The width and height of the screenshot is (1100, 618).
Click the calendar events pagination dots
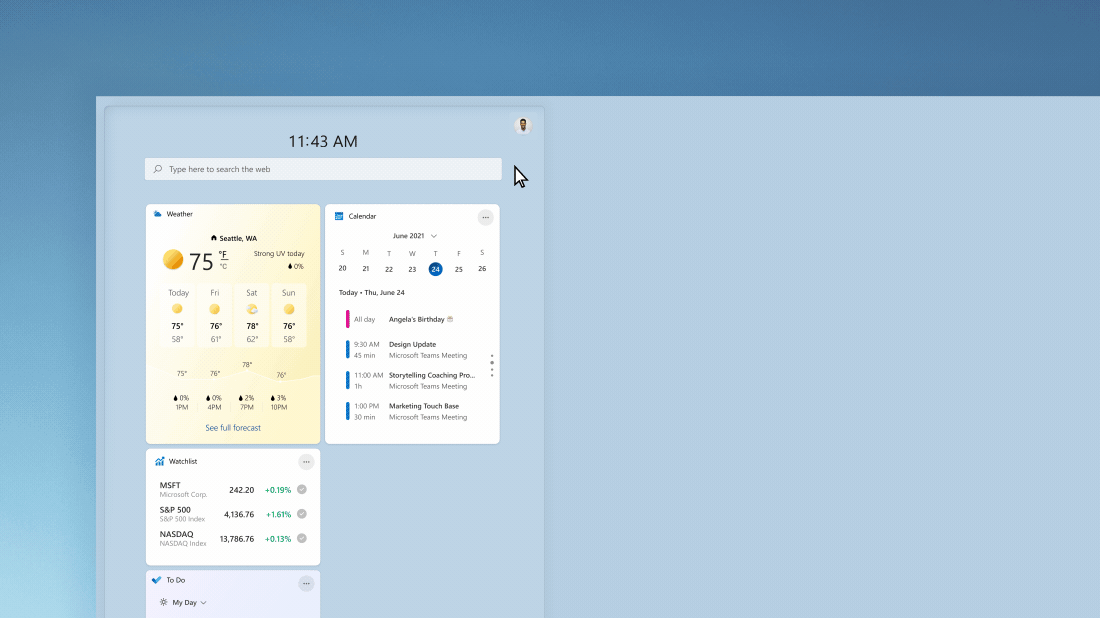click(491, 365)
